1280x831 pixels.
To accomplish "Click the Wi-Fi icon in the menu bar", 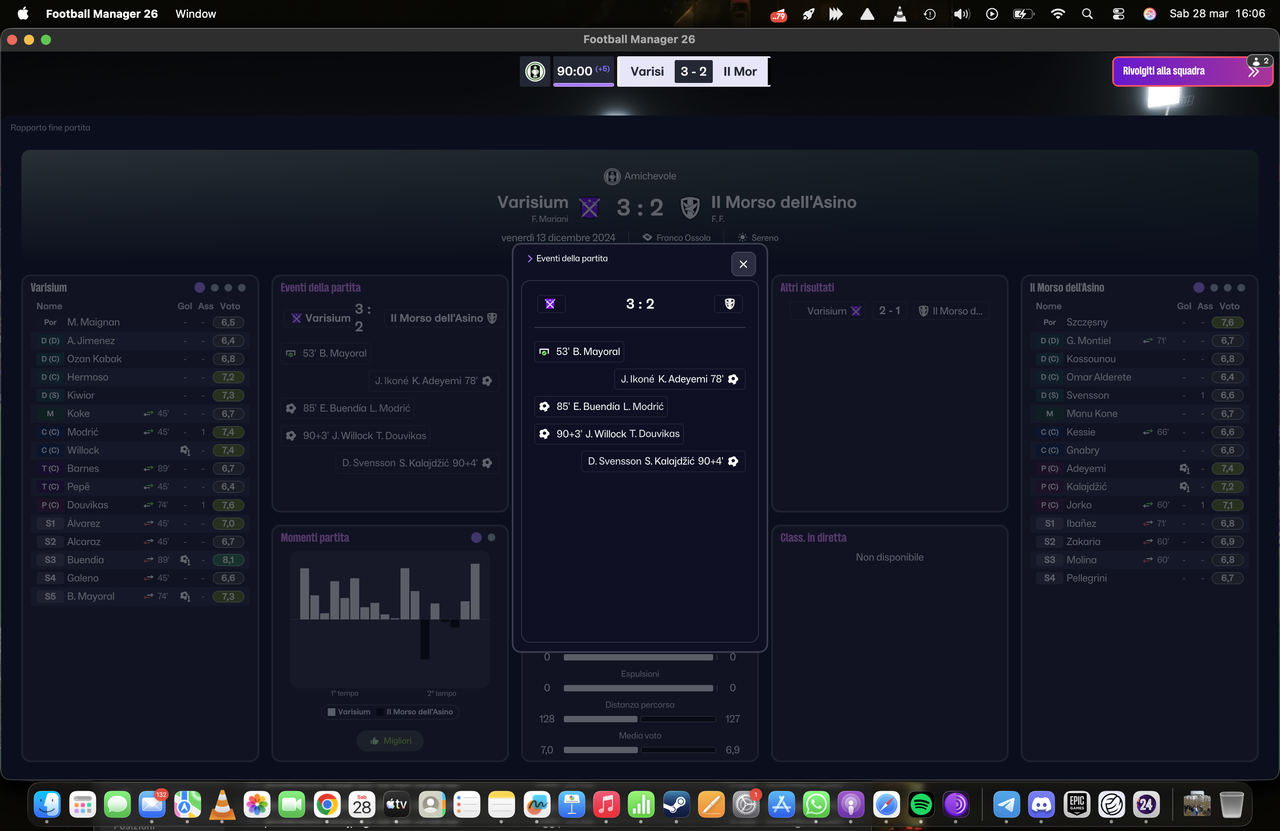I will click(1058, 14).
